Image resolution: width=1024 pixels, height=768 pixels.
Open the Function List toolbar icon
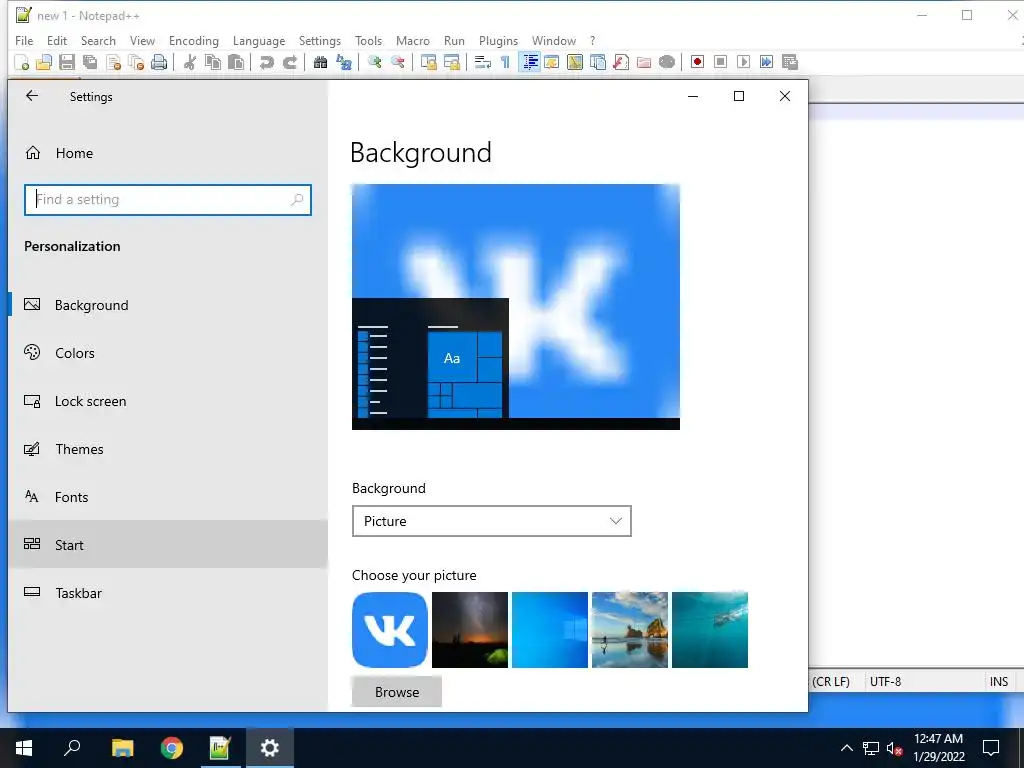click(621, 62)
